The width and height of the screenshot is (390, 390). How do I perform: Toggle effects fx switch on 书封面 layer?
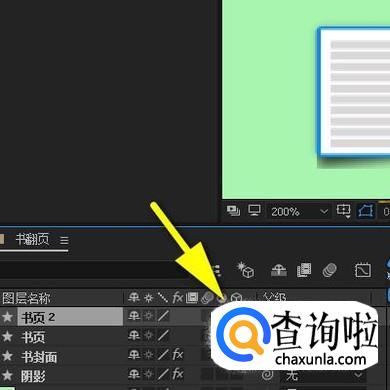tap(178, 355)
